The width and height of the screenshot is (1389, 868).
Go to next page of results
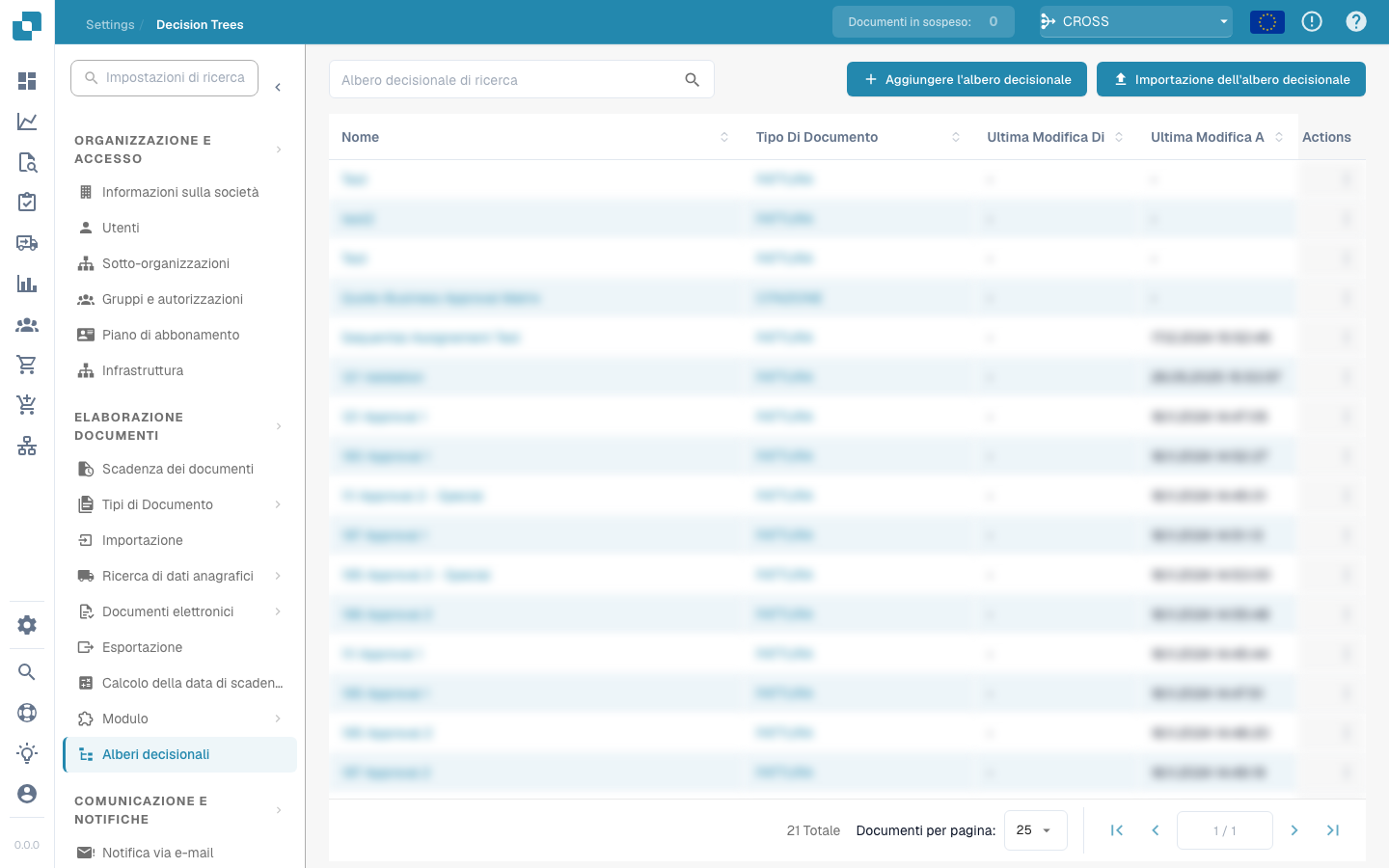pyautogui.click(x=1294, y=830)
